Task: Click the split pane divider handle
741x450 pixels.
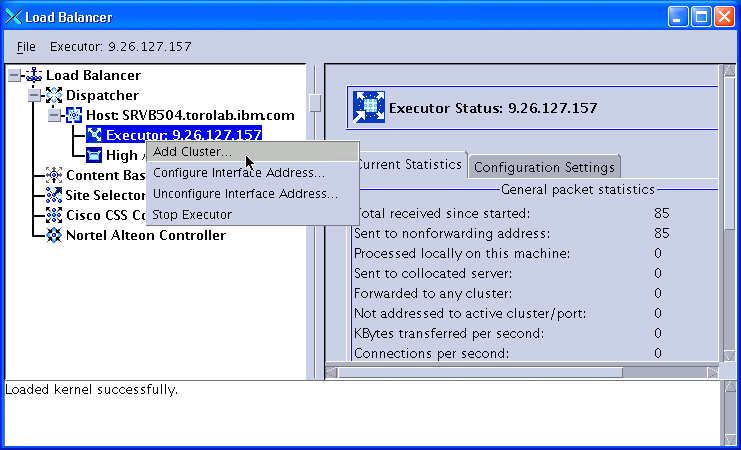Action: coord(315,103)
